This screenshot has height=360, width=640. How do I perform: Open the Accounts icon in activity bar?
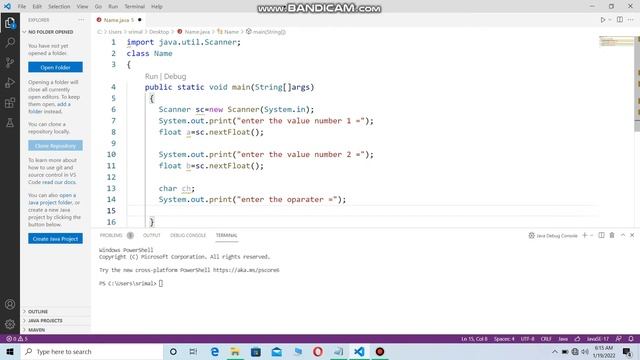point(10,304)
